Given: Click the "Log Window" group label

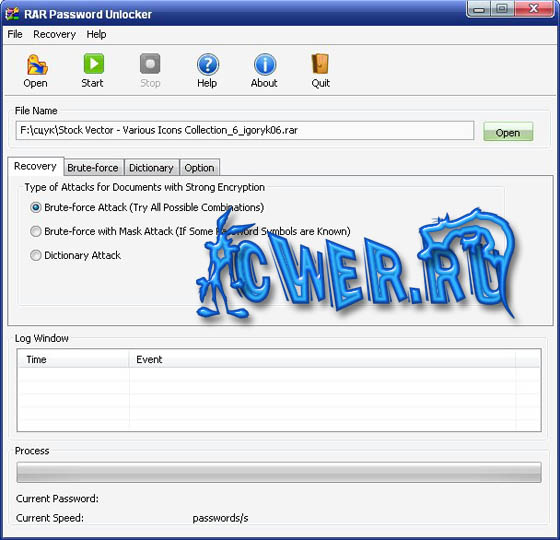Looking at the screenshot, I should 41,338.
